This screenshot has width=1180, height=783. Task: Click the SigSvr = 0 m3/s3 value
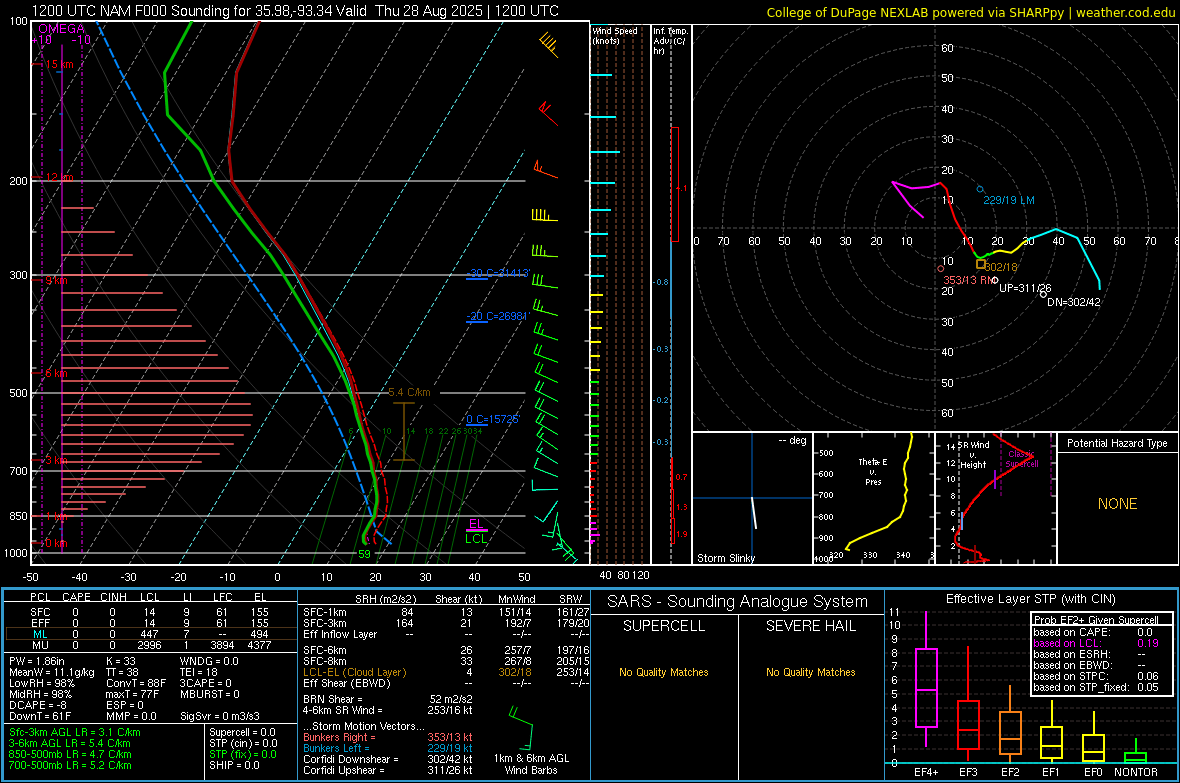tap(220, 716)
